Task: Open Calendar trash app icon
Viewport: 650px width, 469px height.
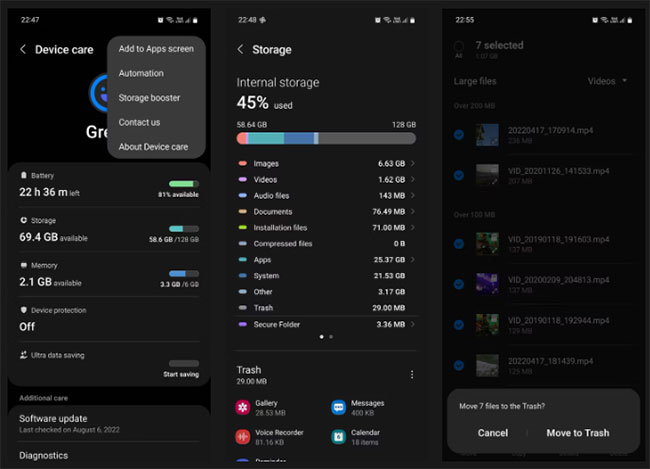Action: (x=339, y=437)
